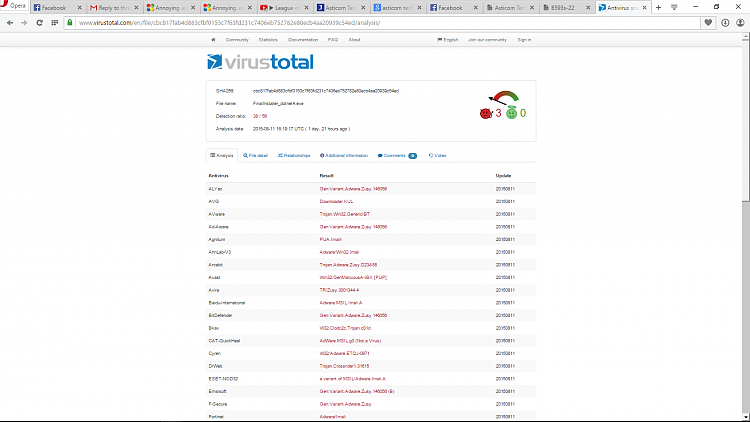Click the AVware Trojan.Win32.Generic result

tap(344, 214)
